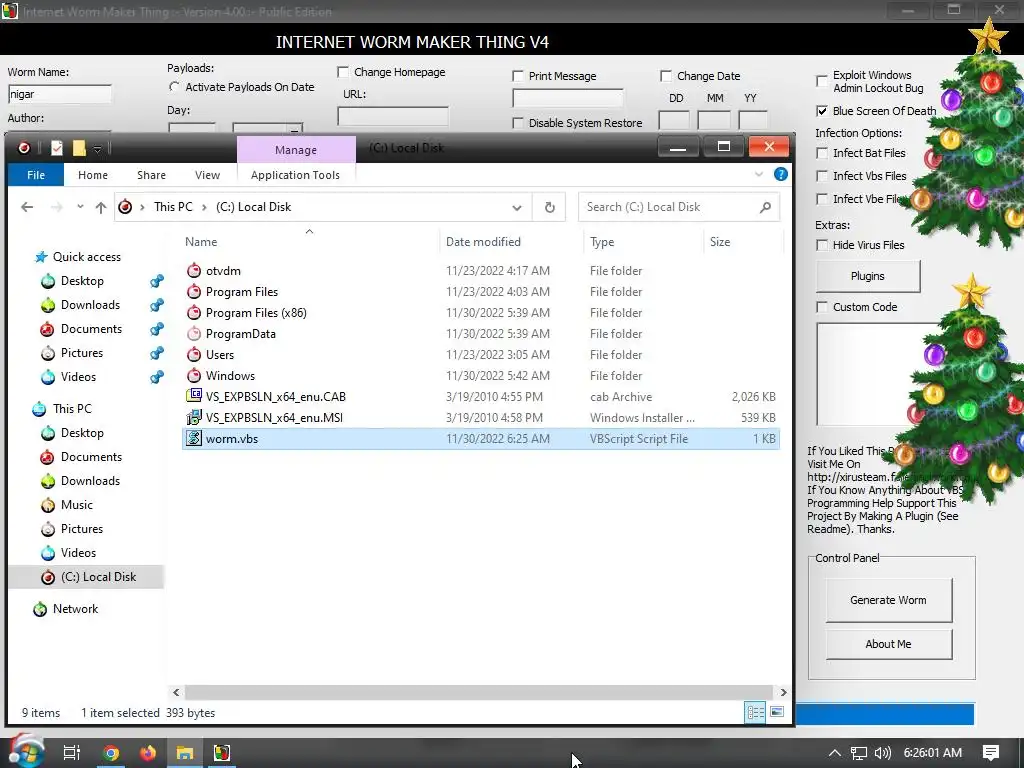The height and width of the screenshot is (768, 1024).
Task: Select the Activate Payloads On Date radio button
Action: pyautogui.click(x=174, y=87)
